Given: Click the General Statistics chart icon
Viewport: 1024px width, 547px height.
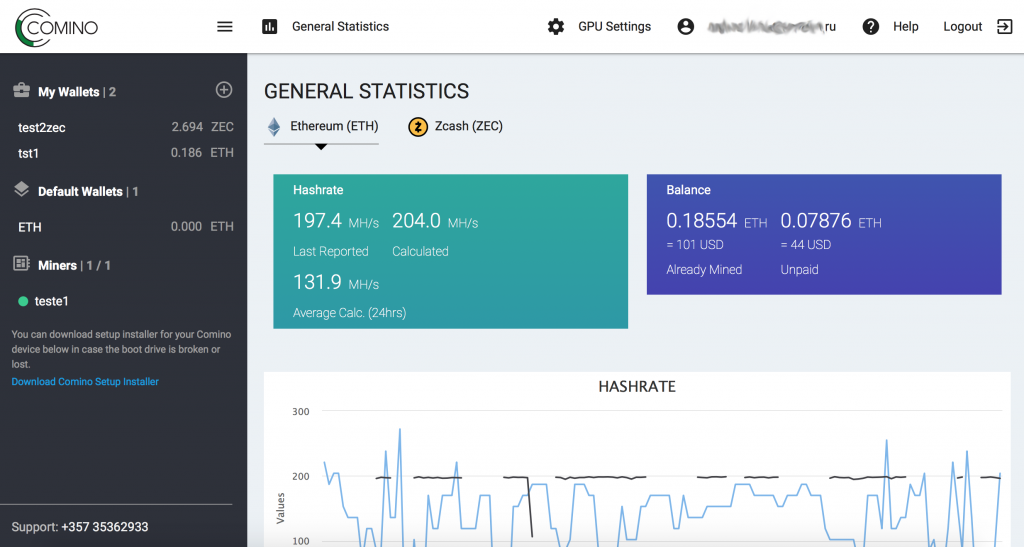Looking at the screenshot, I should [x=269, y=27].
